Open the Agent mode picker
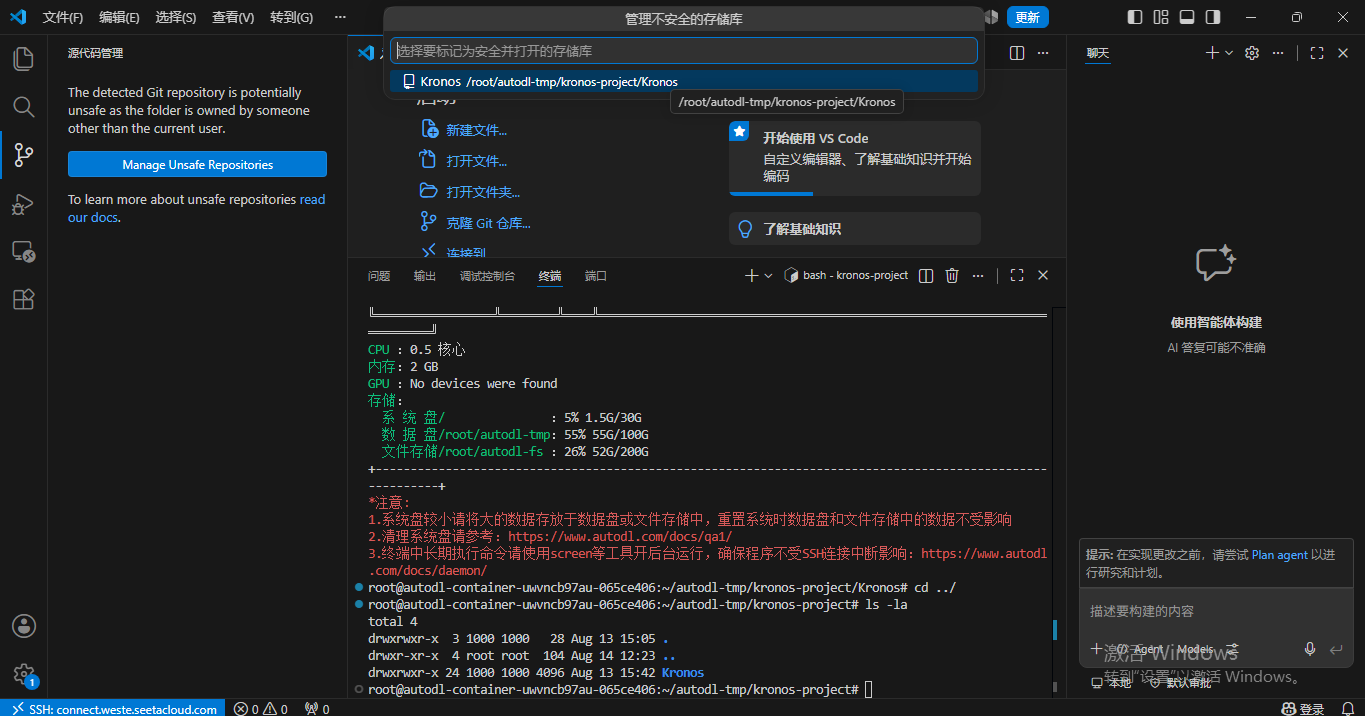 1140,649
